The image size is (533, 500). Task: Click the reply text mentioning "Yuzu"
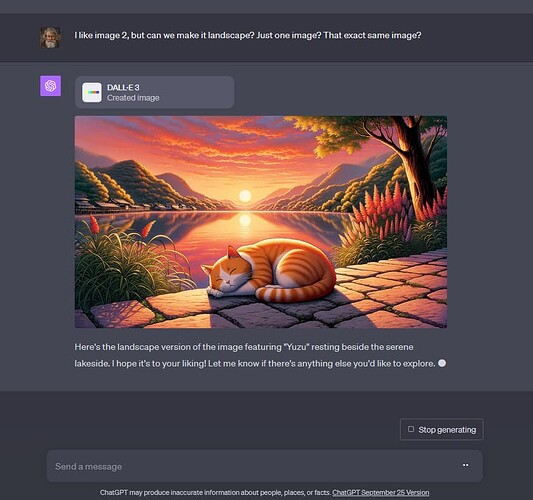(244, 347)
